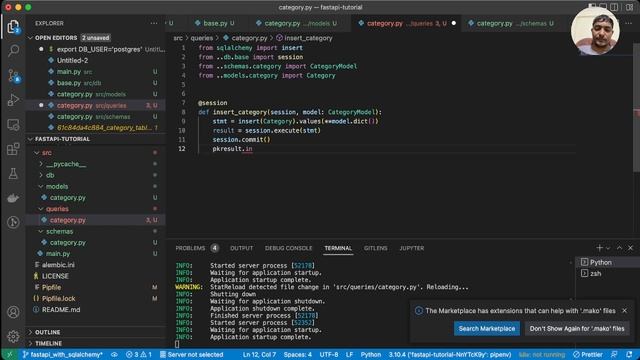
Task: Open the Debug Console panel tab
Action: pos(288,248)
